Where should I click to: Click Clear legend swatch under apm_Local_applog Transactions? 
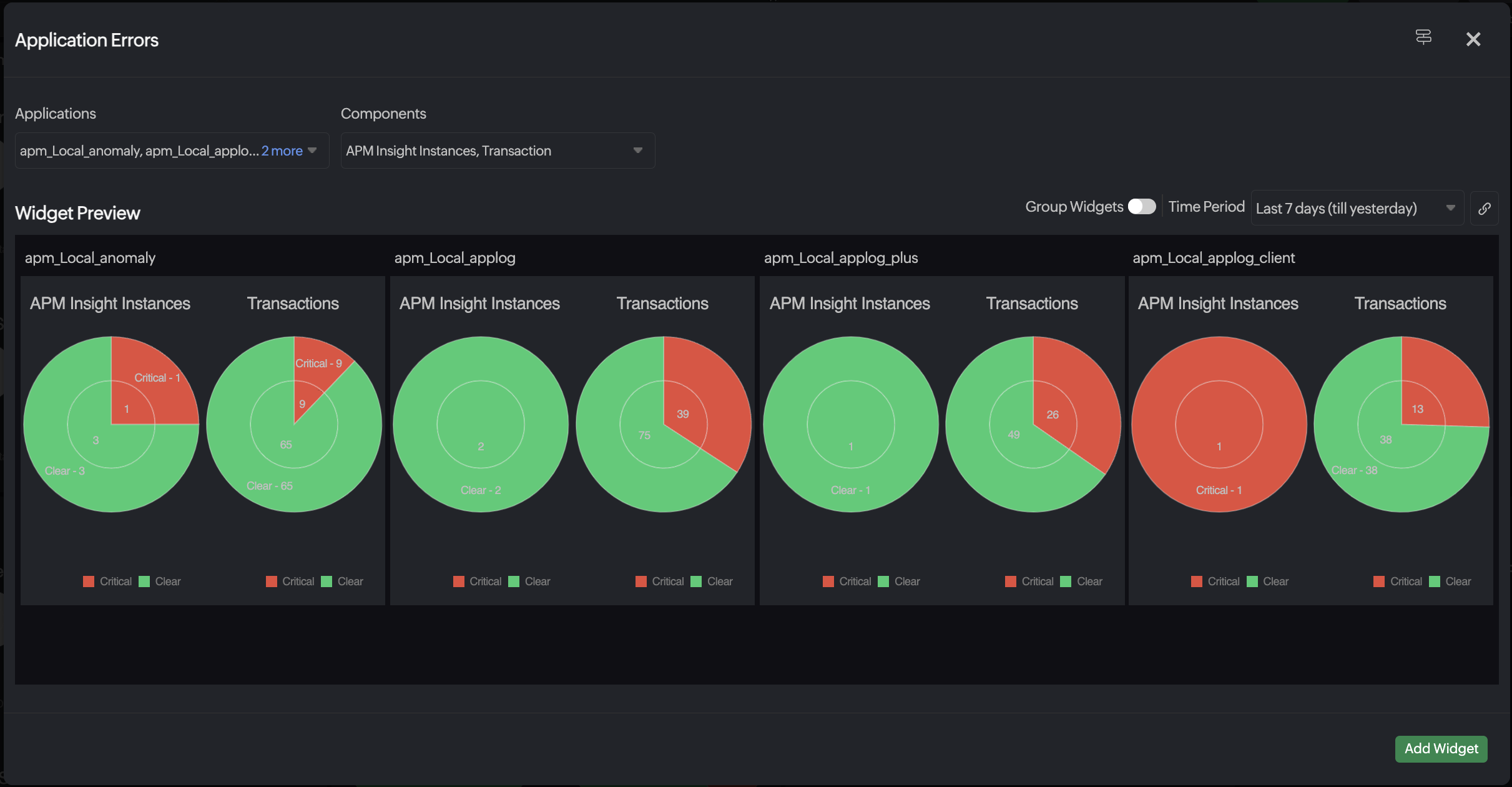click(697, 582)
